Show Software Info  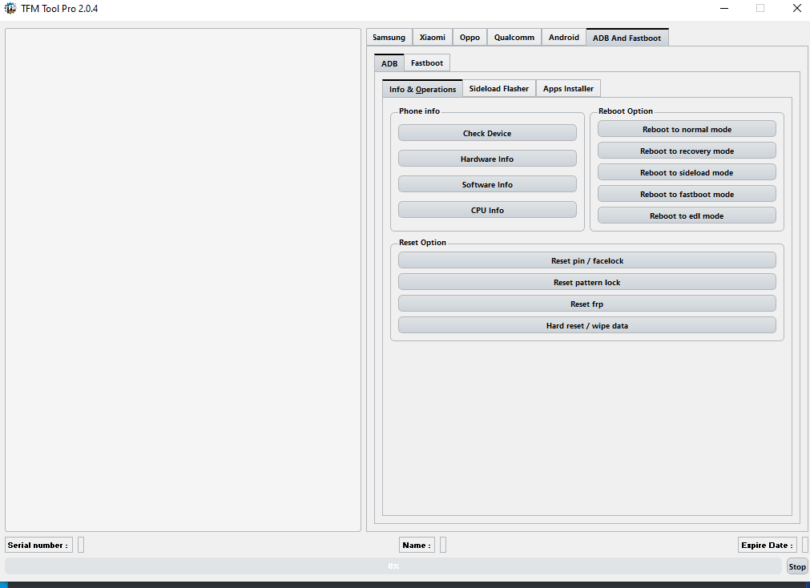(487, 184)
